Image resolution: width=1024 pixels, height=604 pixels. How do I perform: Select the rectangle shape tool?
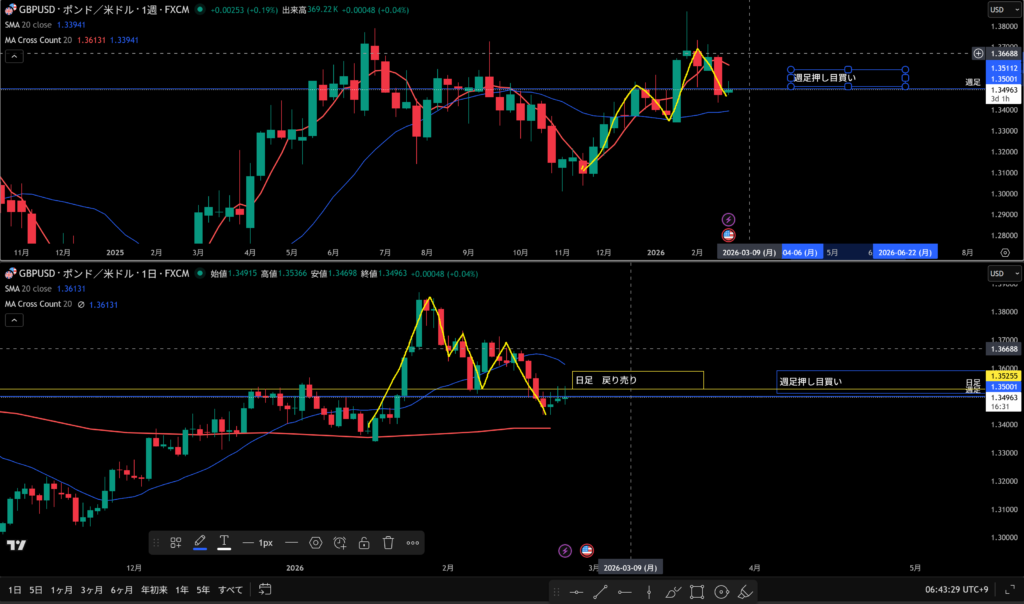pos(697,591)
